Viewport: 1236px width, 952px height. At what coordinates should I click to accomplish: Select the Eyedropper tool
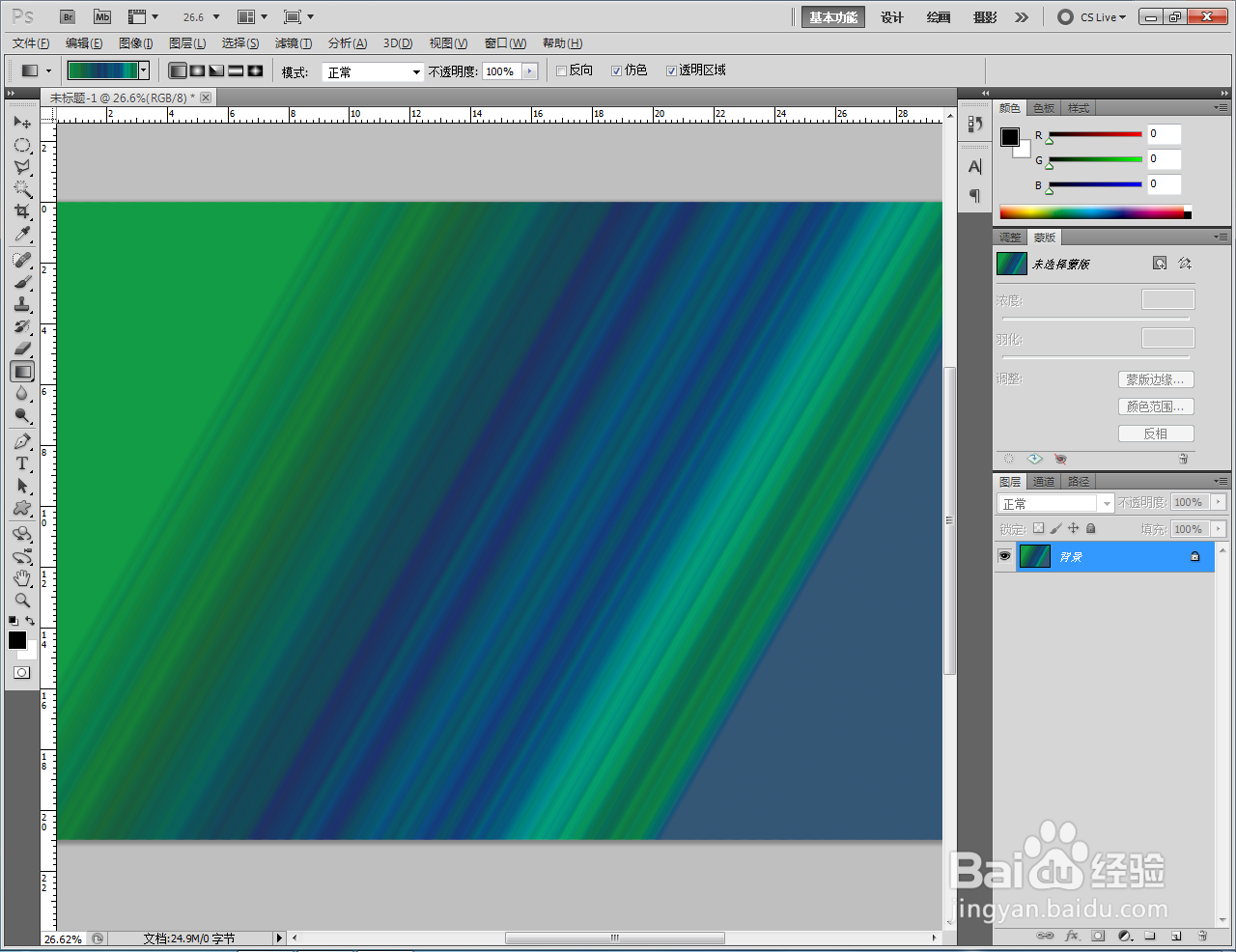[22, 235]
